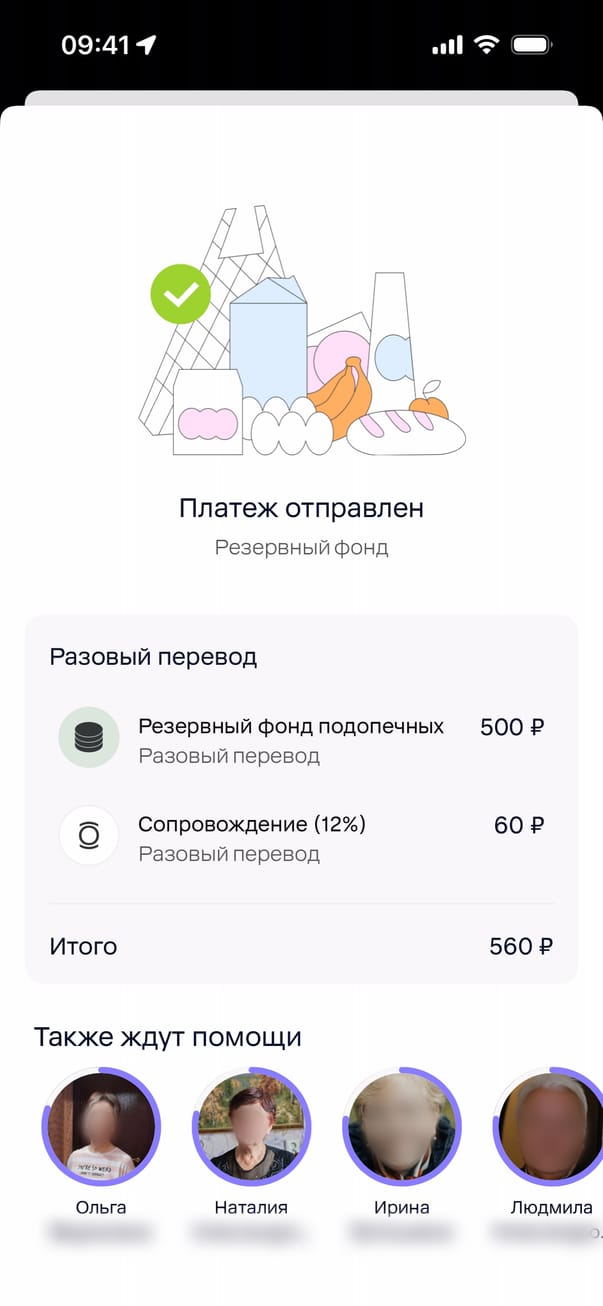Image resolution: width=603 pixels, height=1306 pixels.
Task: Tap the cellular signal bars icon
Action: pyautogui.click(x=447, y=45)
